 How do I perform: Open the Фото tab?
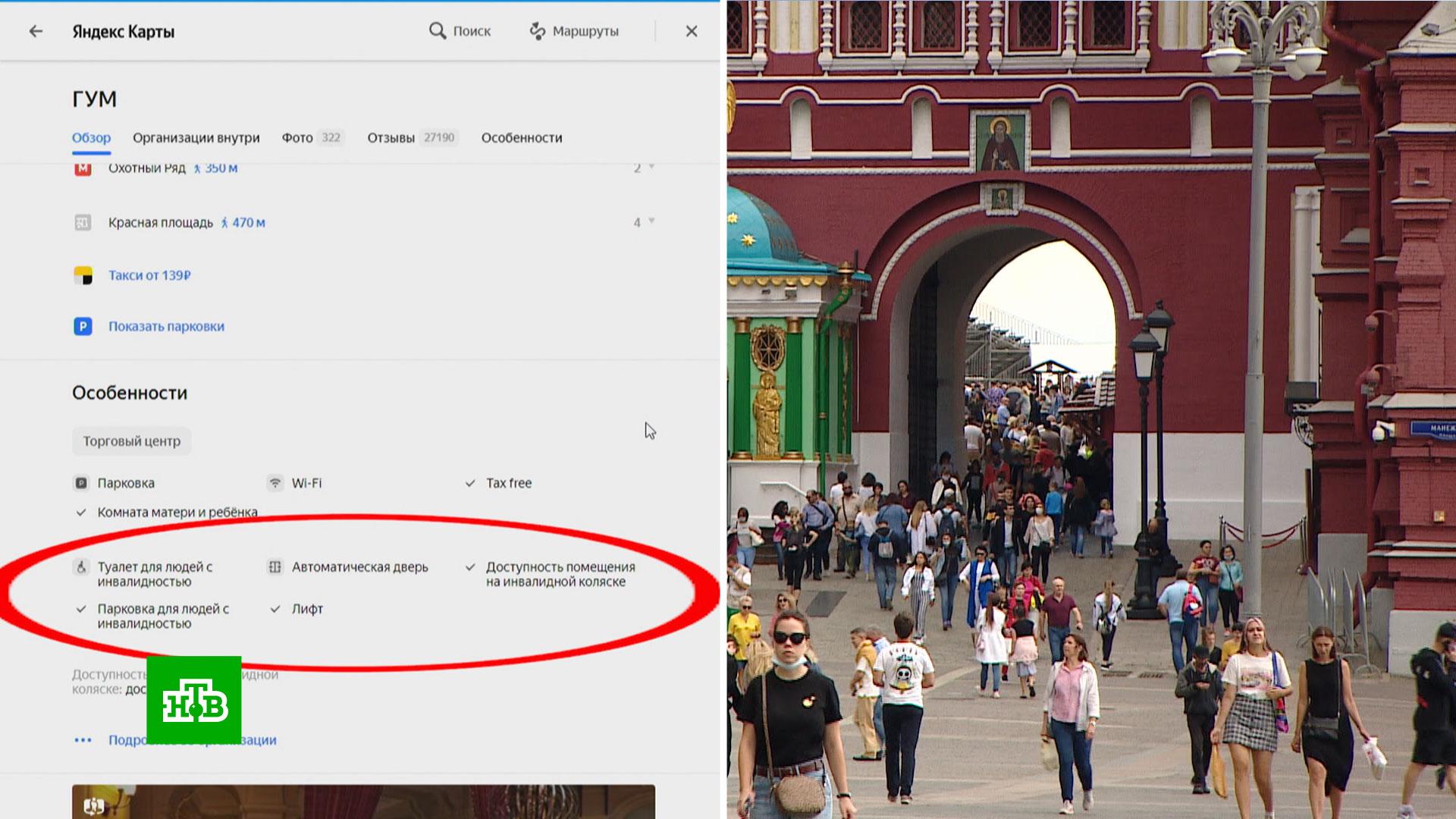(x=297, y=138)
